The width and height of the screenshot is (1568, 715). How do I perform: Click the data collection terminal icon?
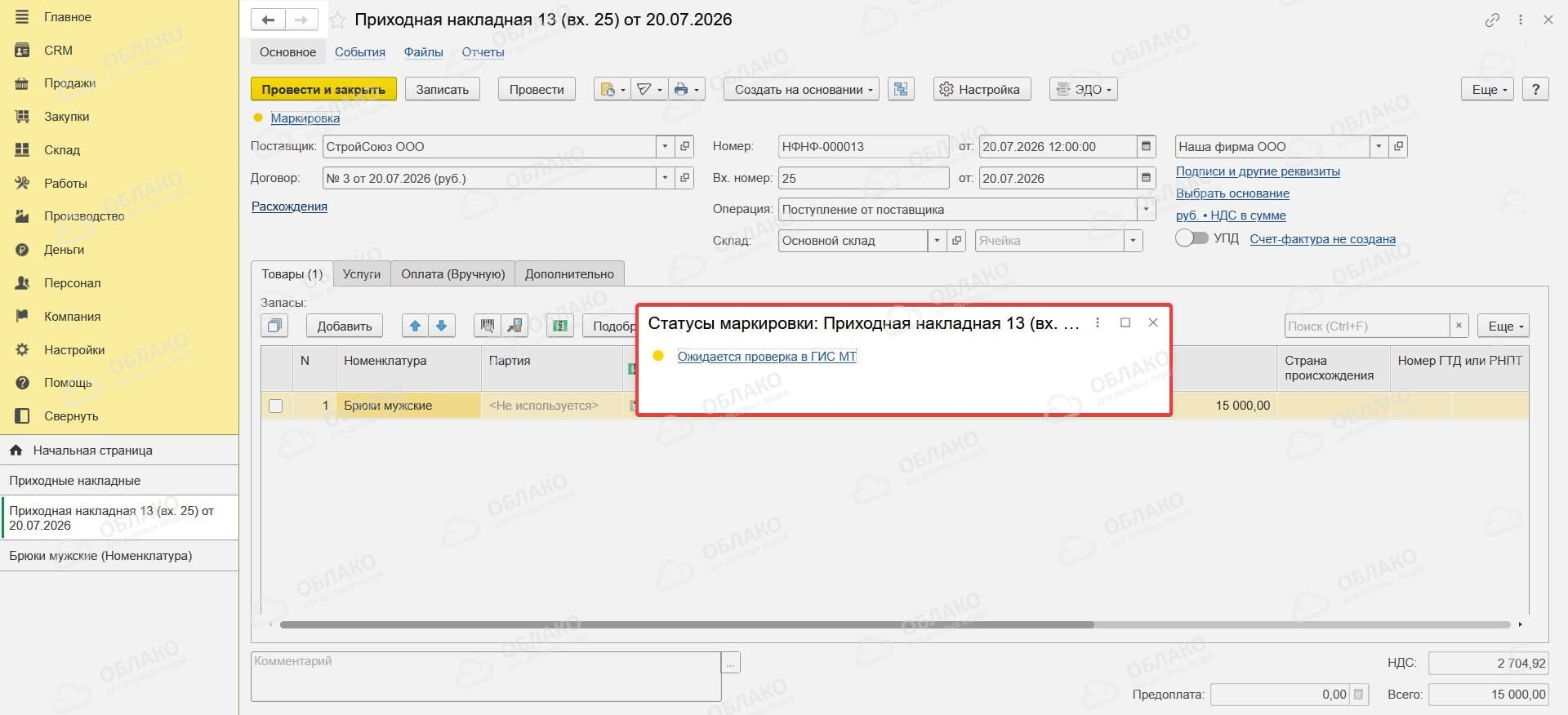point(514,326)
